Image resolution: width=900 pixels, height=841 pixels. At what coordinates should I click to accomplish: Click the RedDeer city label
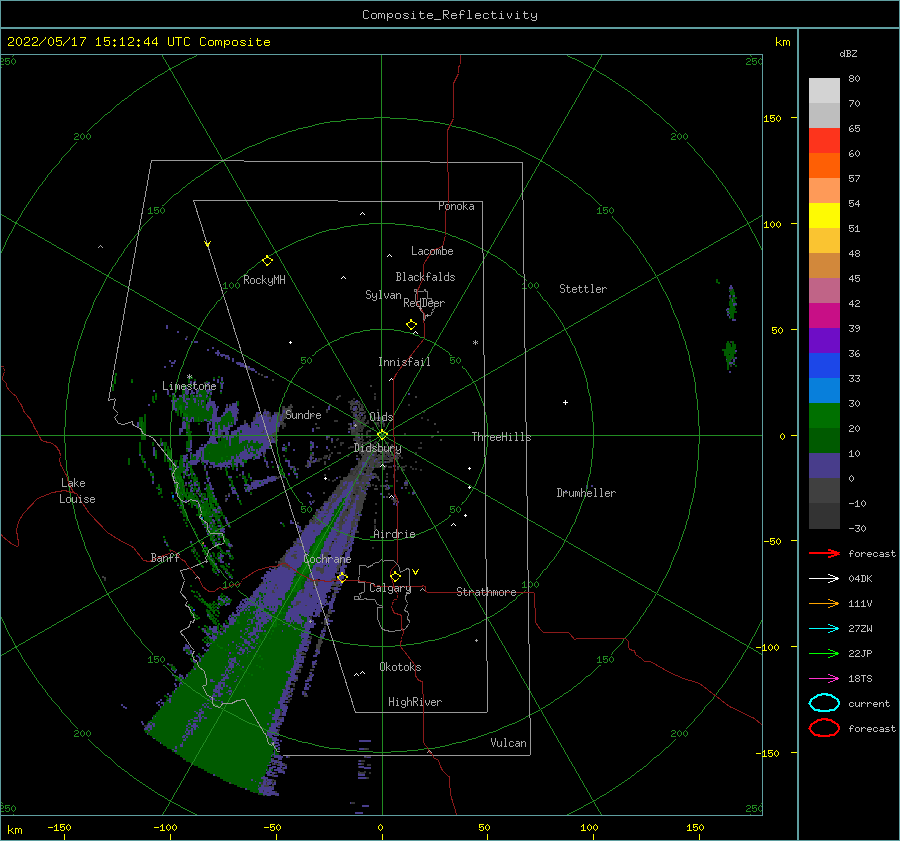(x=424, y=303)
